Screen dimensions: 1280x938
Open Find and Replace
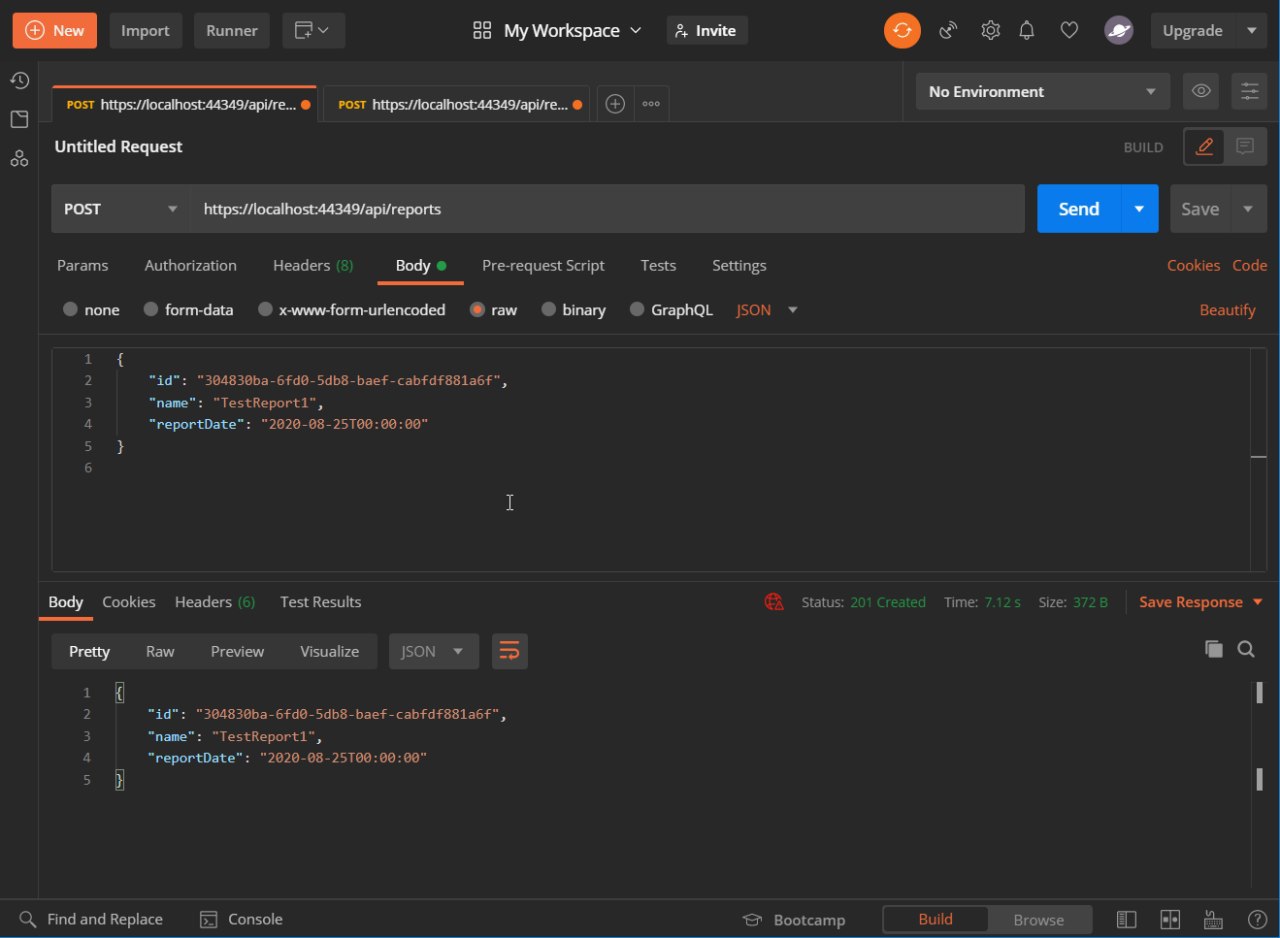point(90,919)
